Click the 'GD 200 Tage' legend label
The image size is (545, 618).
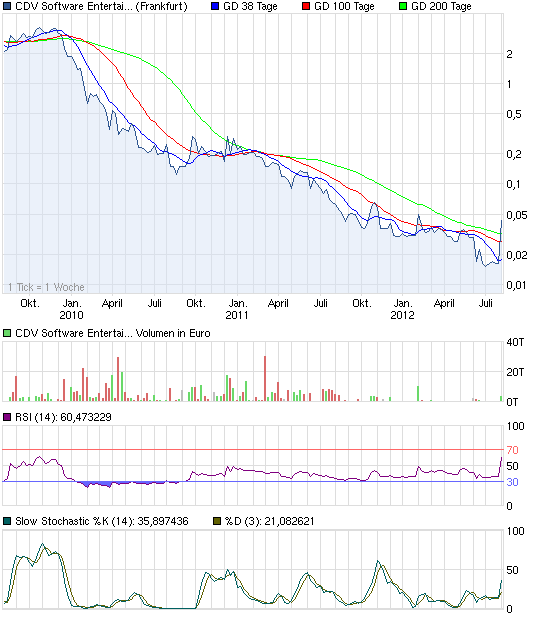pyautogui.click(x=441, y=6)
